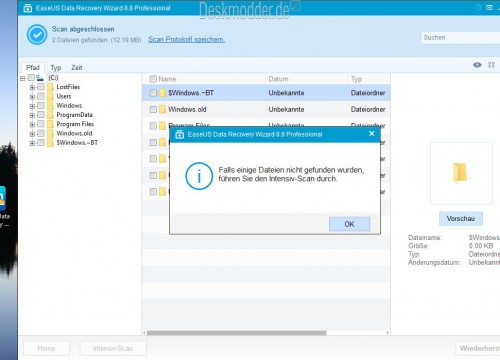Check the (C:) drive checkbox in tree
The height and width of the screenshot is (360, 500).
point(31,78)
